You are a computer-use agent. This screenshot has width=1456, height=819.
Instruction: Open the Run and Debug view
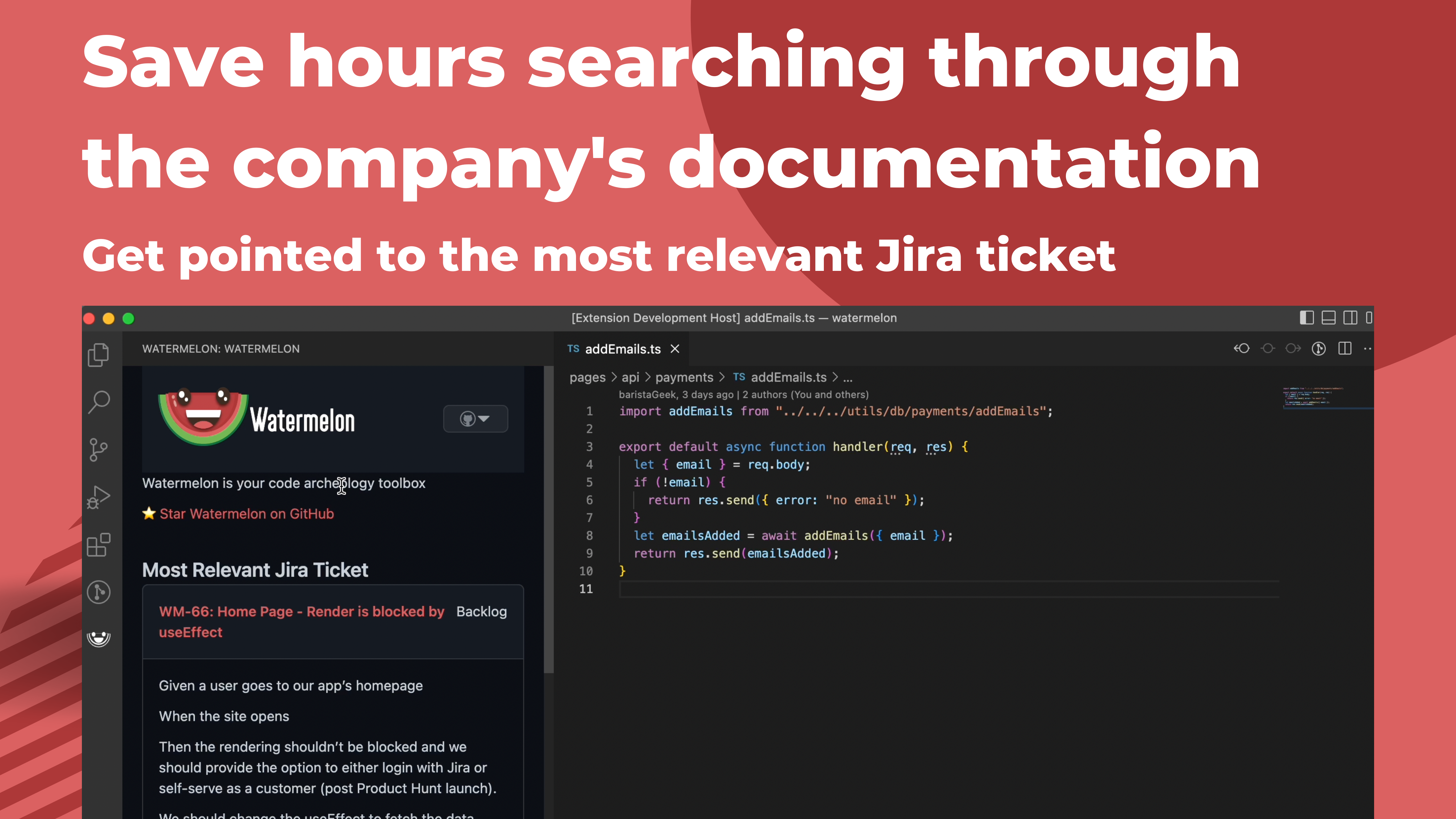[x=99, y=497]
